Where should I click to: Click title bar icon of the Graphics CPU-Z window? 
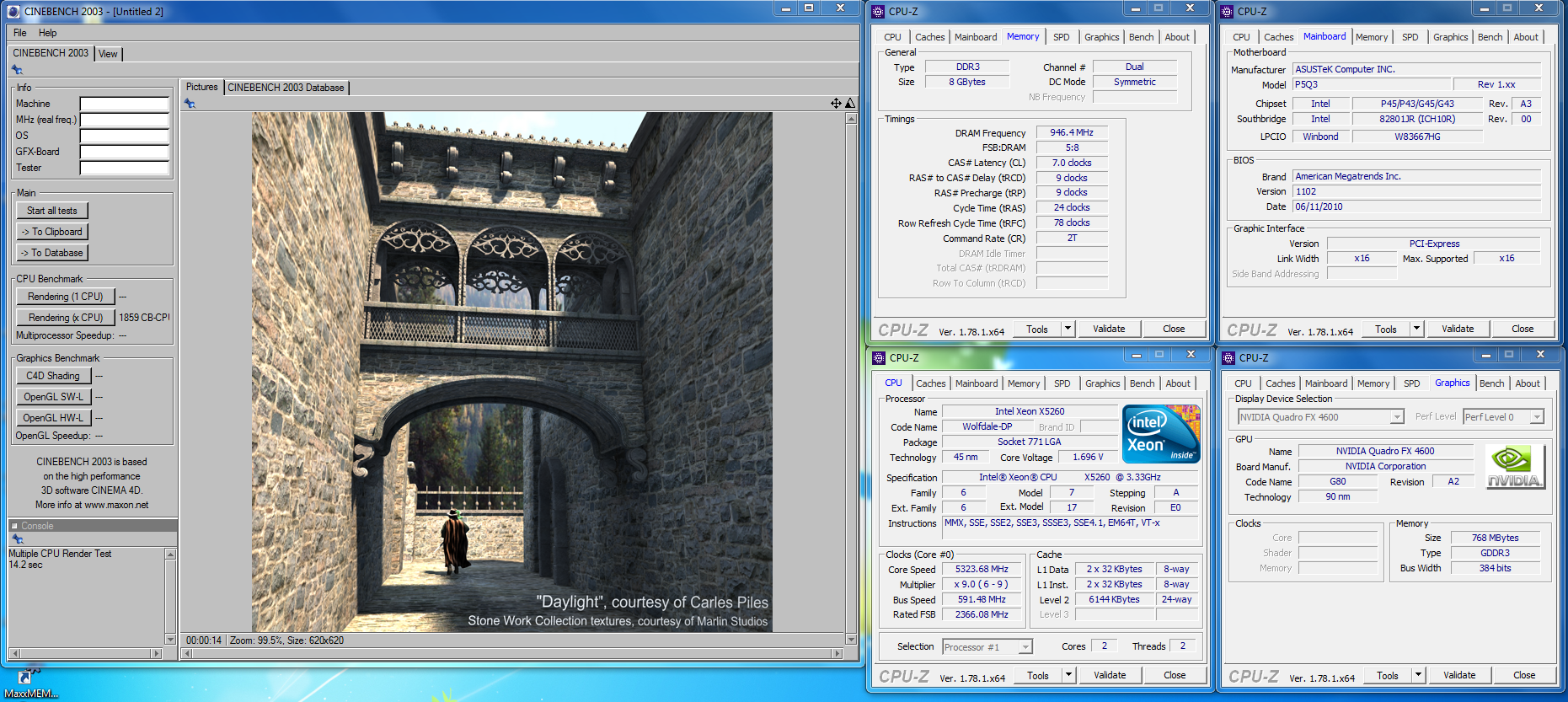point(1229,358)
